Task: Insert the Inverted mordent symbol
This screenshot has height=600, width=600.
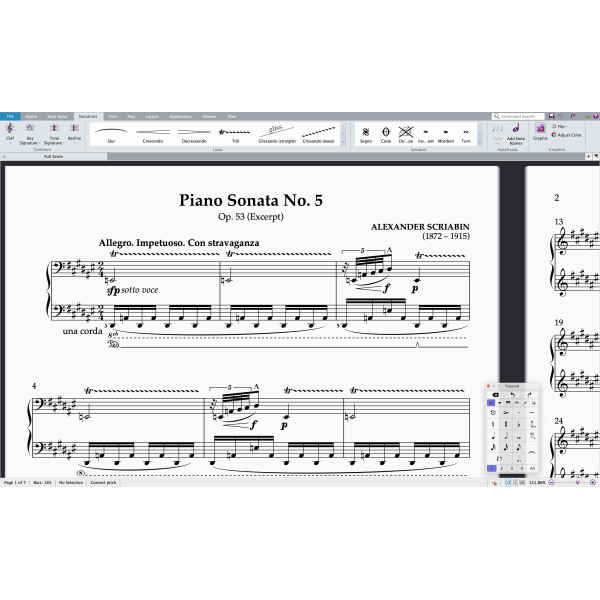Action: pyautogui.click(x=426, y=135)
